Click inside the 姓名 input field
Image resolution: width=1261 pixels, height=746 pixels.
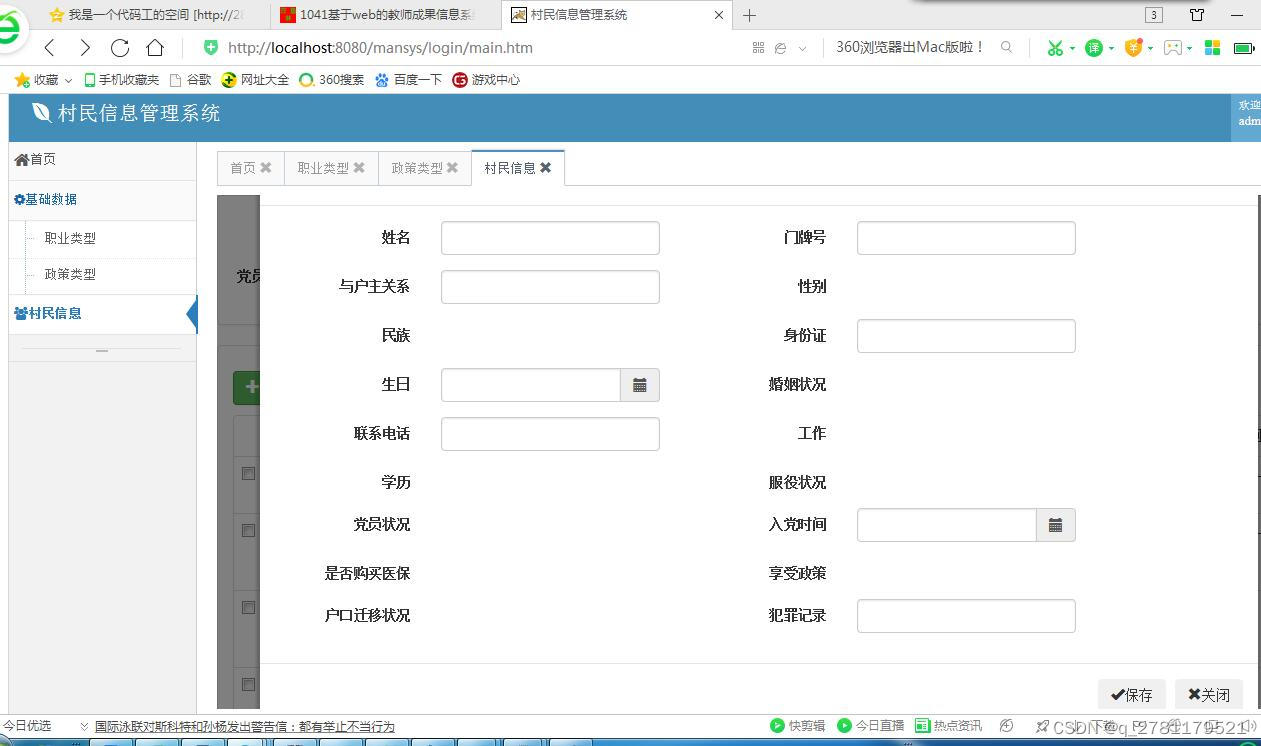[549, 237]
